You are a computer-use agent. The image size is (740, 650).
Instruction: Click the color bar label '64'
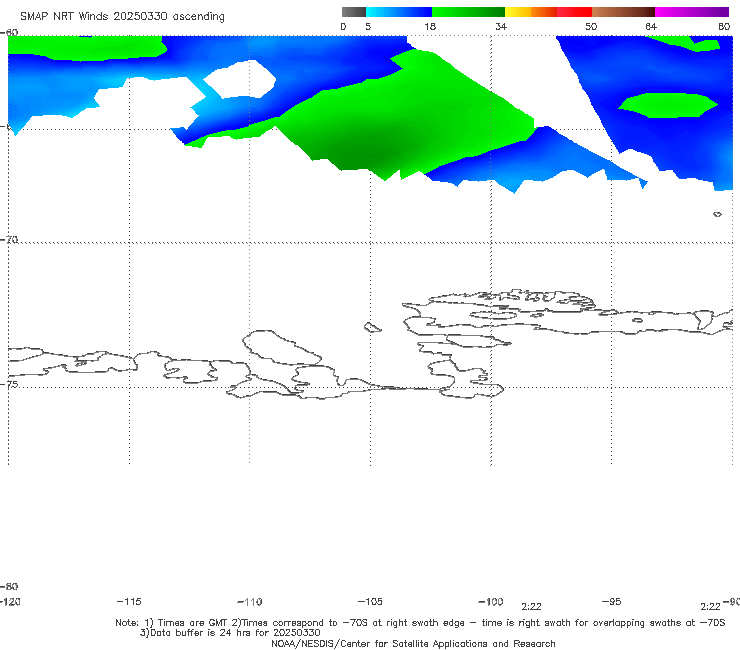[x=651, y=26]
